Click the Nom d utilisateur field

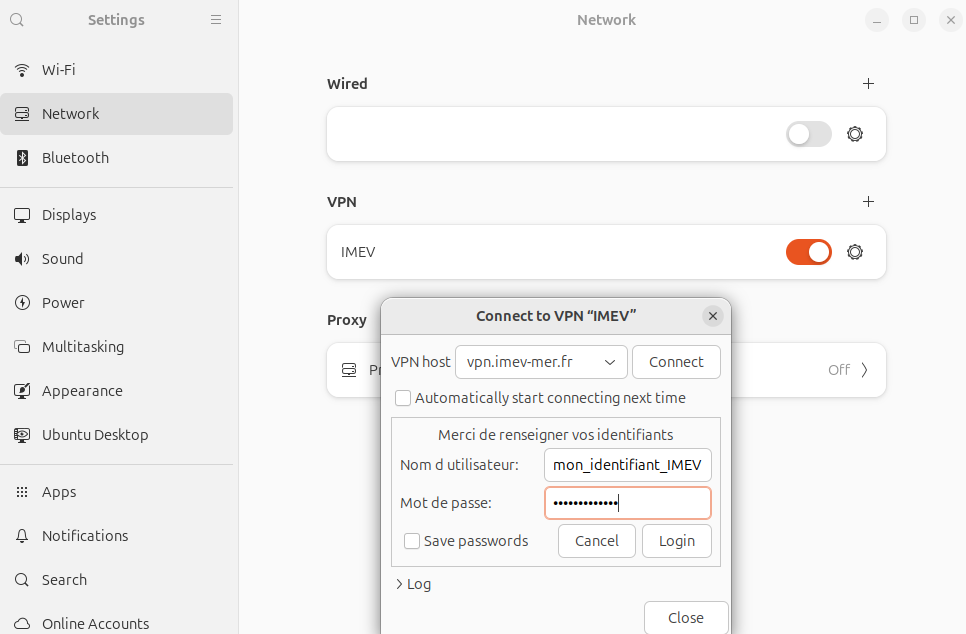[x=627, y=465]
